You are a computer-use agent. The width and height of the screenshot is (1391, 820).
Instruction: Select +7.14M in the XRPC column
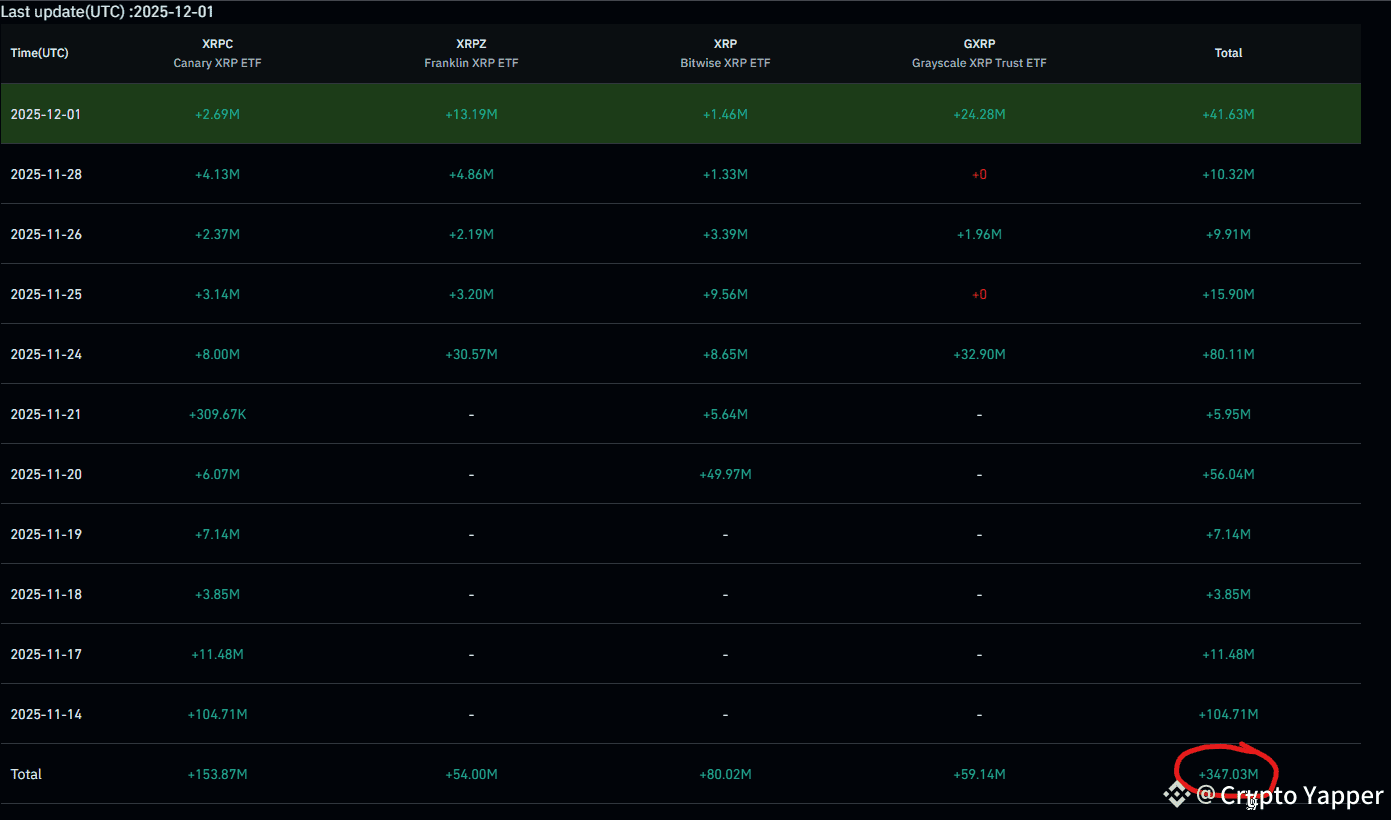217,534
